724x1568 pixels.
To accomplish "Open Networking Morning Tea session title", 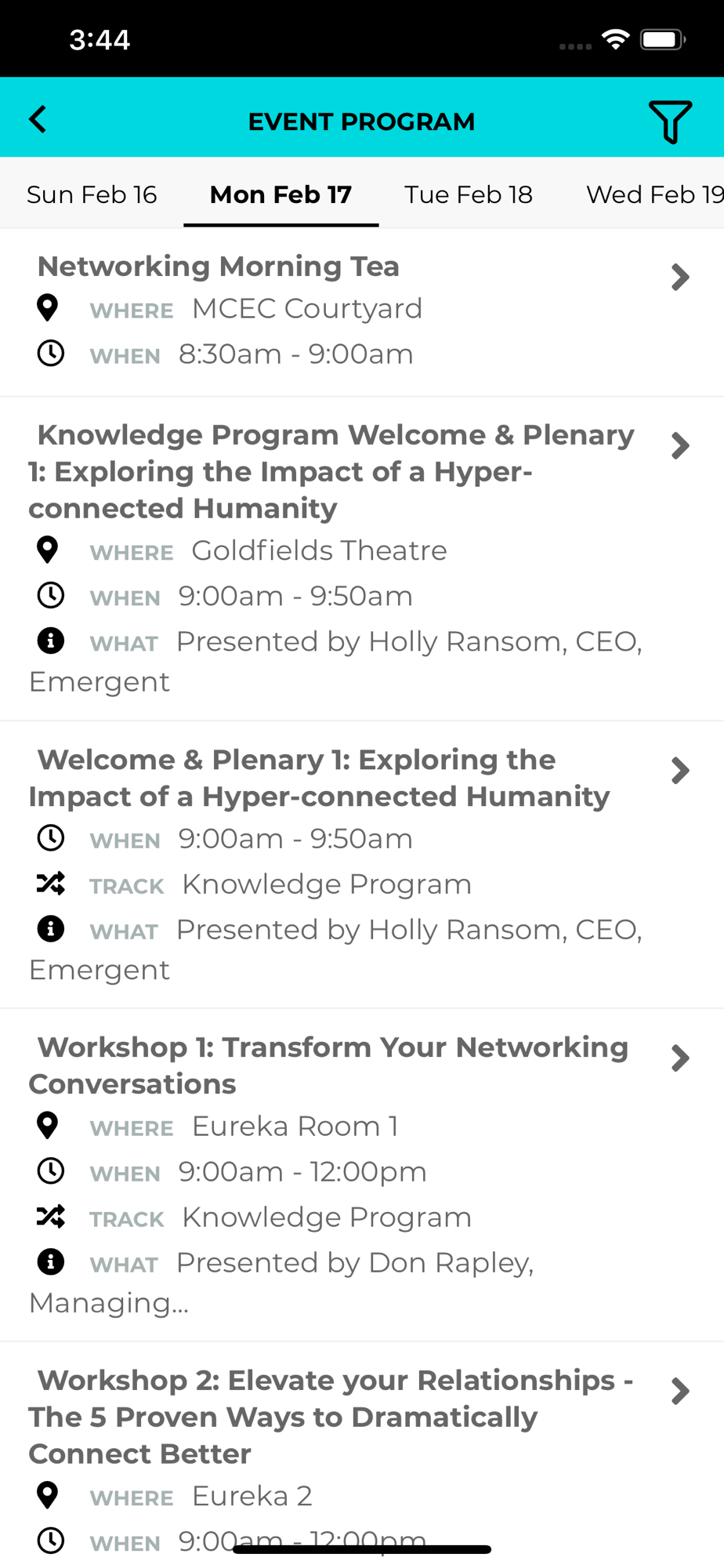I will click(x=219, y=267).
